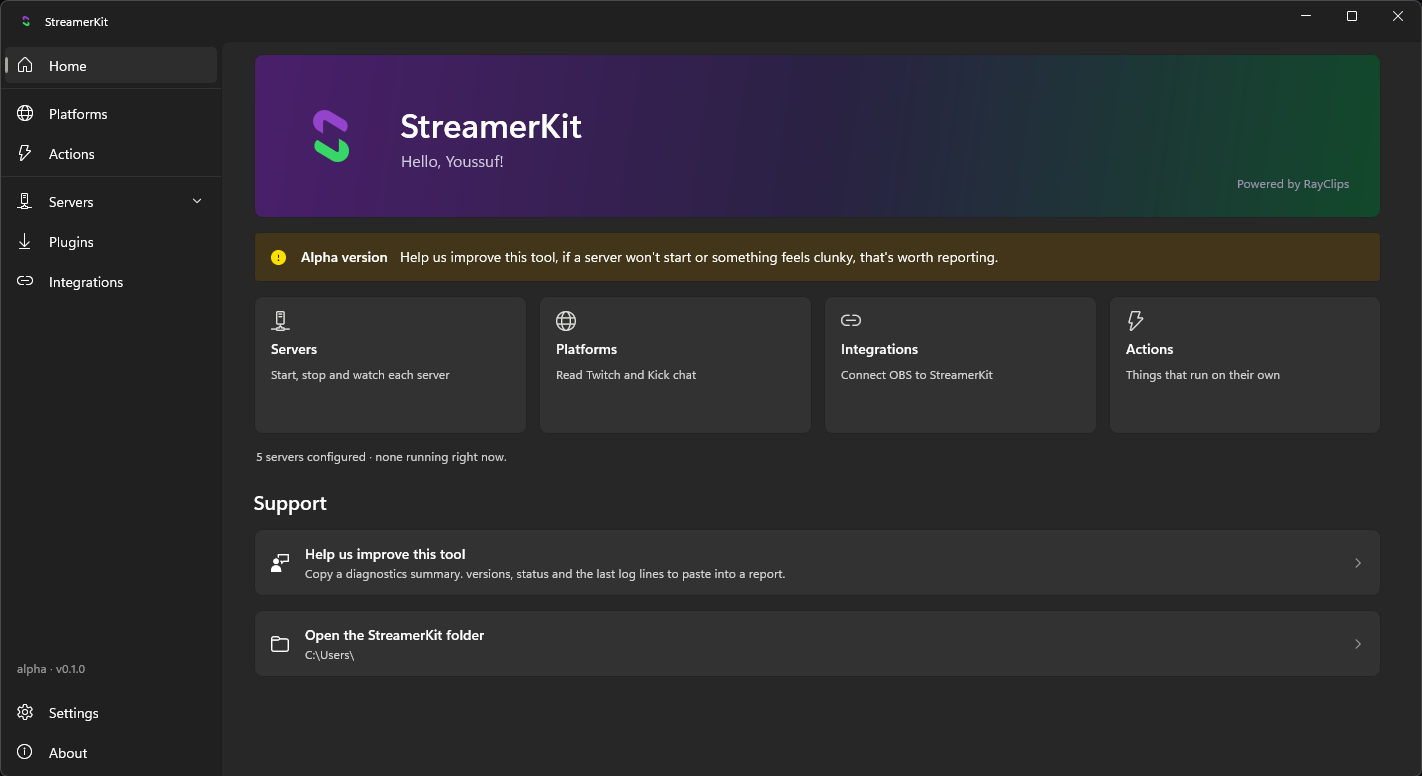Click the StreamerKit logo in the banner
1422x776 pixels.
[x=331, y=136]
